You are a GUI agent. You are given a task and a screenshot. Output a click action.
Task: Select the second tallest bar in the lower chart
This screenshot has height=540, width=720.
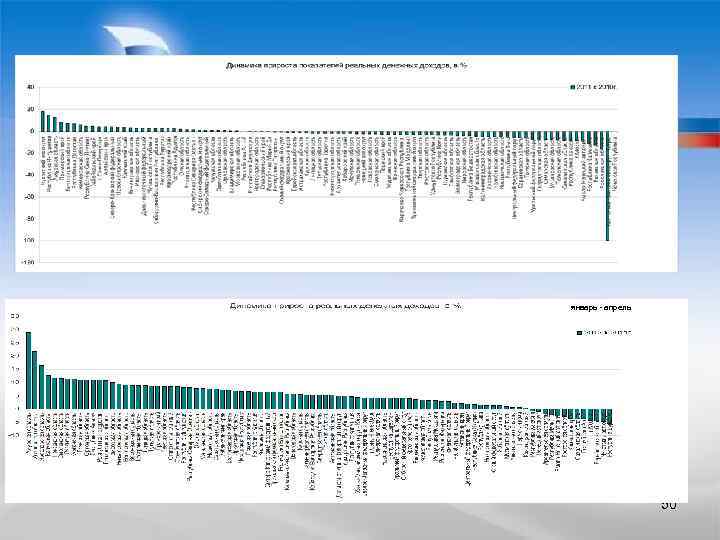35,380
